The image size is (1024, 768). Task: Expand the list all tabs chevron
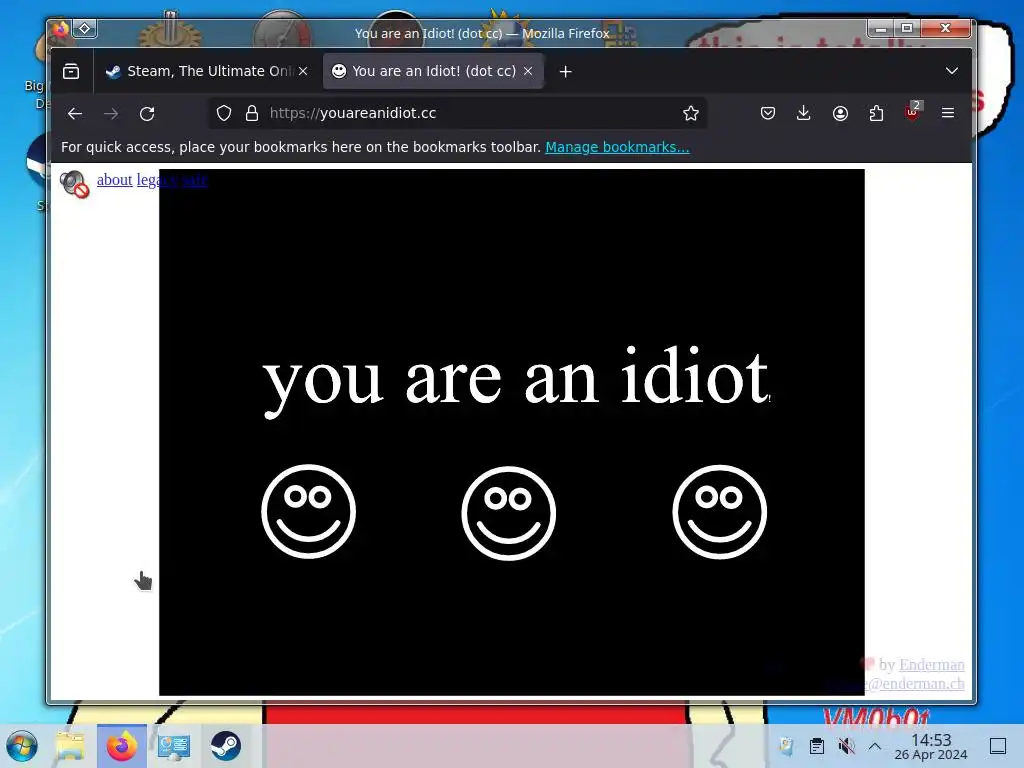(x=952, y=71)
